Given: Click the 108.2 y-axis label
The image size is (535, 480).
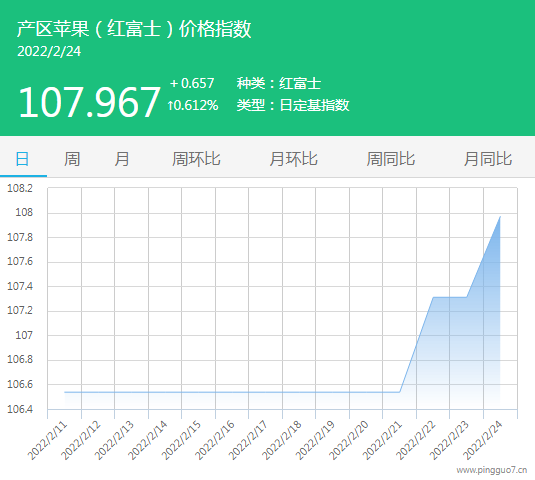Looking at the screenshot, I should click(x=20, y=188).
